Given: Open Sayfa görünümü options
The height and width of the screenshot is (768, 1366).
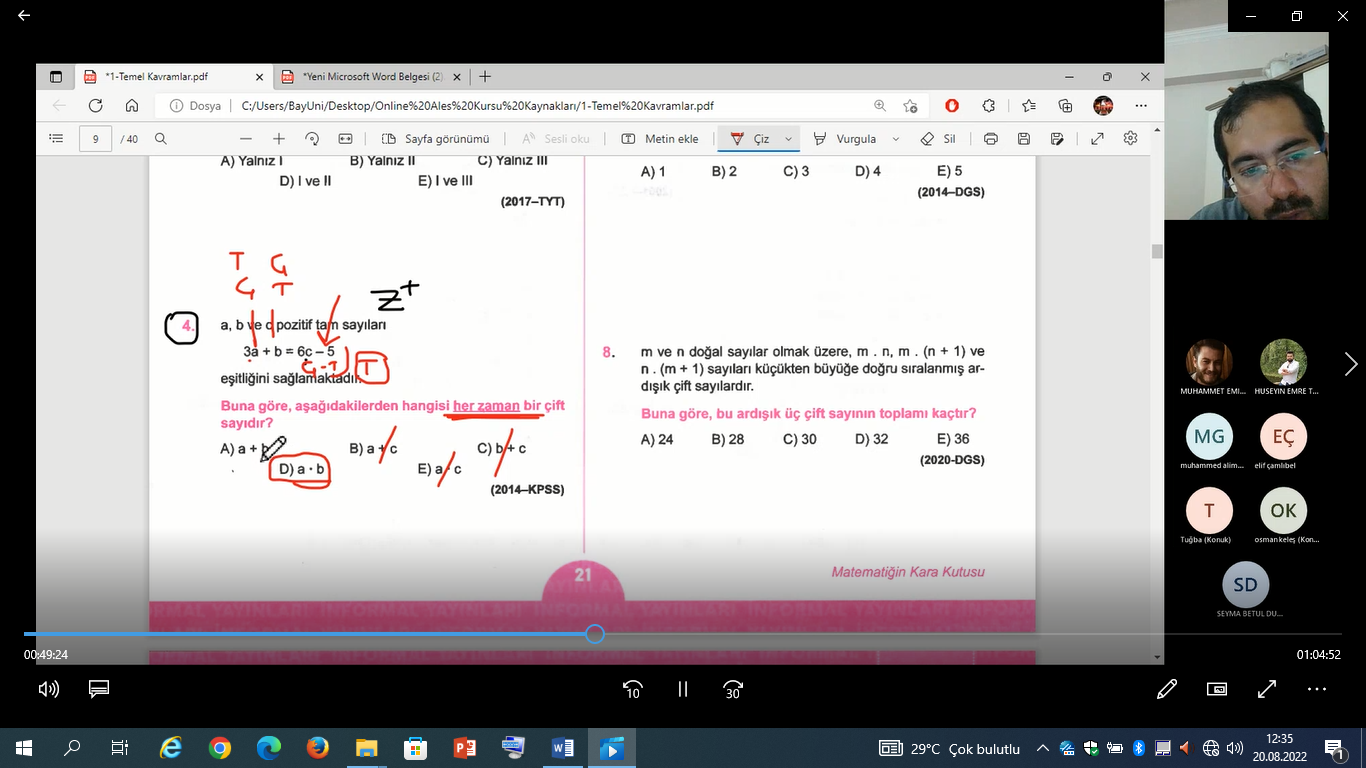Looking at the screenshot, I should [436, 139].
